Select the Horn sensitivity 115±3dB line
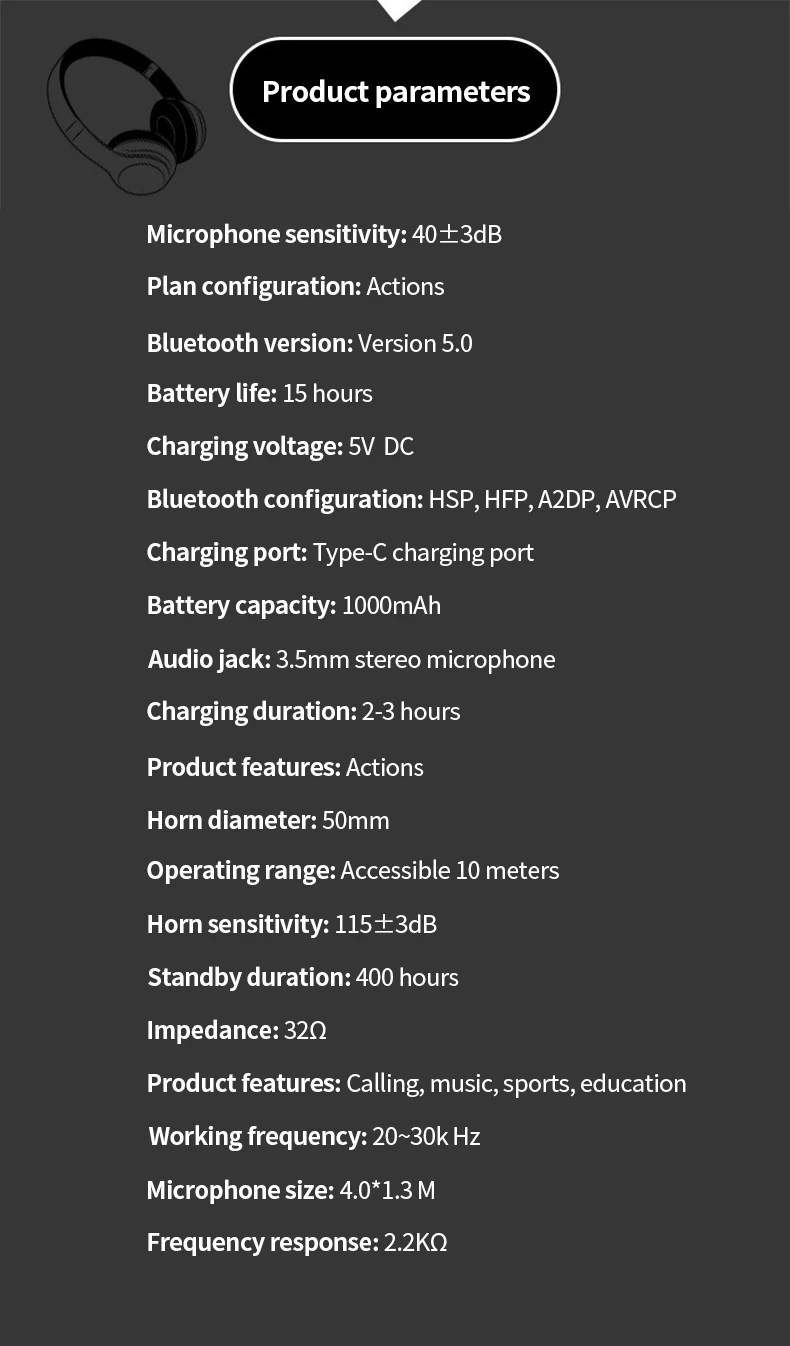Image resolution: width=790 pixels, height=1346 pixels. tap(292, 925)
